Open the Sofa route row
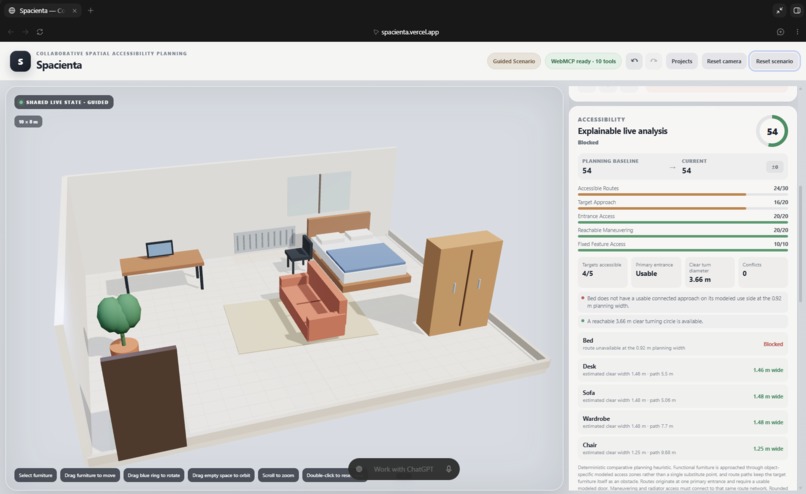The height and width of the screenshot is (494, 806). coord(683,396)
